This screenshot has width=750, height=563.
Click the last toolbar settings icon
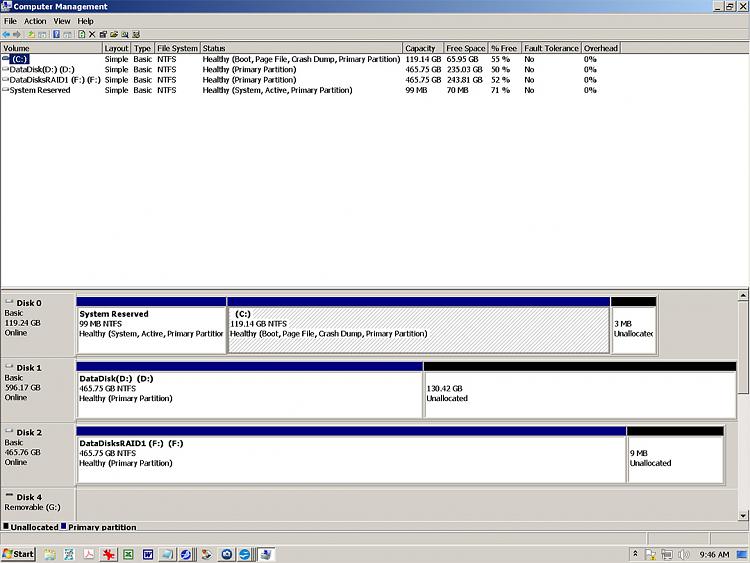pos(136,34)
